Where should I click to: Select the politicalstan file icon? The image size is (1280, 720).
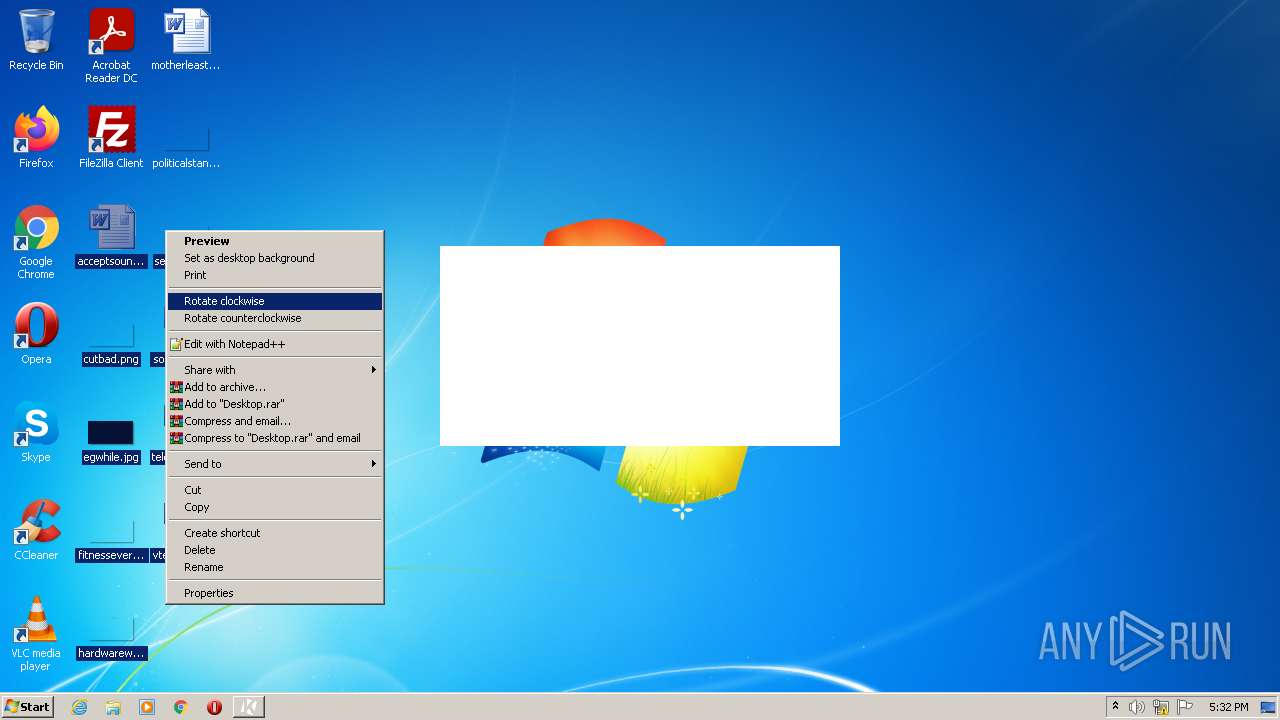pos(186,146)
